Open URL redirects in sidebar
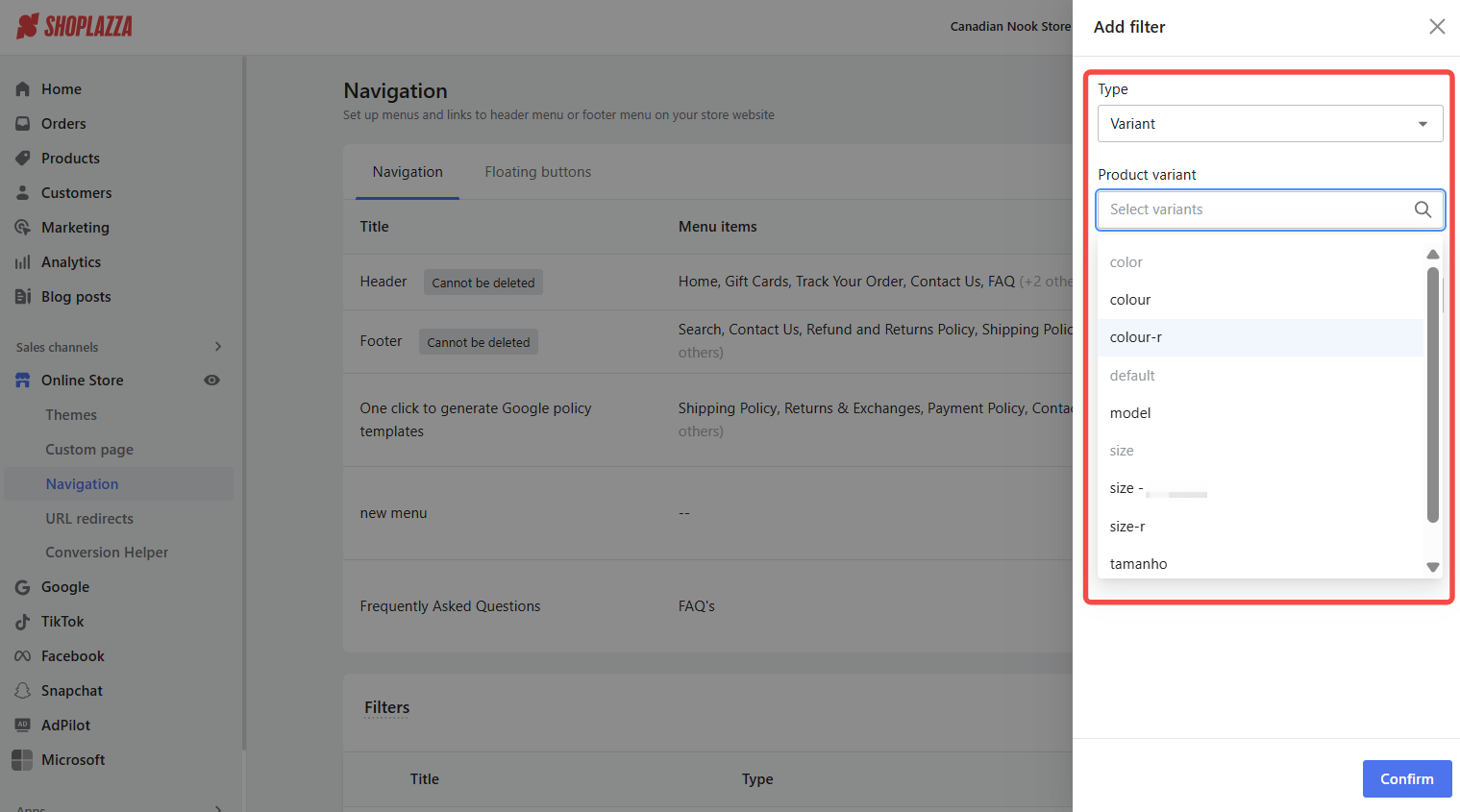The width and height of the screenshot is (1460, 812). coord(89,518)
